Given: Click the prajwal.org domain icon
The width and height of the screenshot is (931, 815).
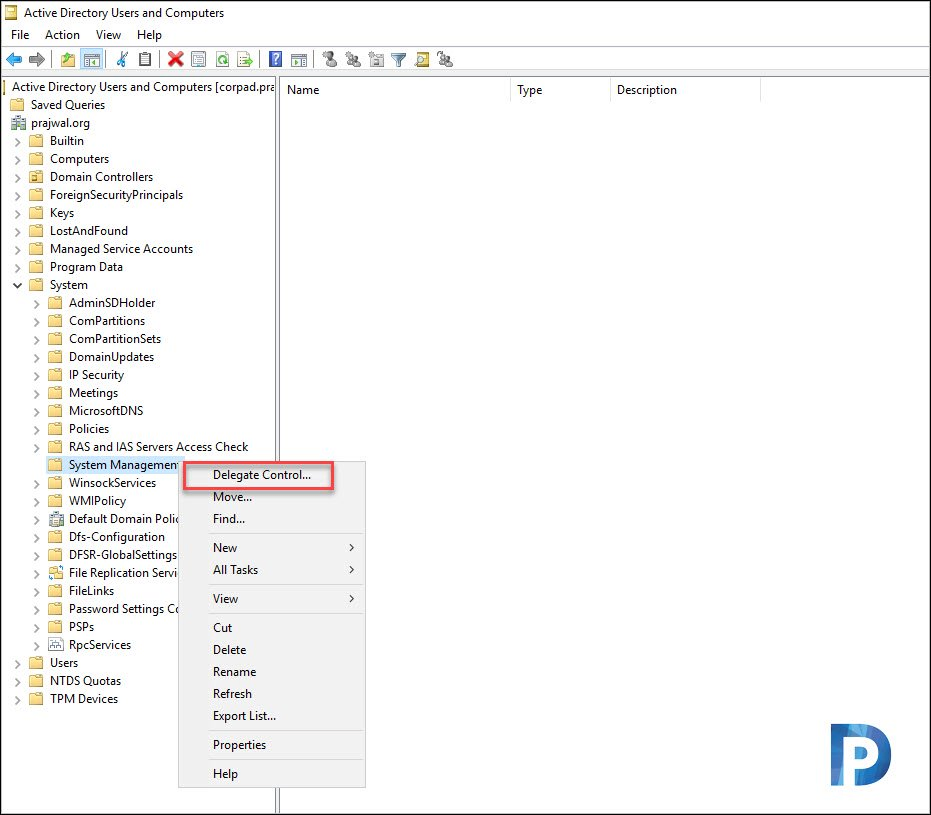Looking at the screenshot, I should pos(18,123).
